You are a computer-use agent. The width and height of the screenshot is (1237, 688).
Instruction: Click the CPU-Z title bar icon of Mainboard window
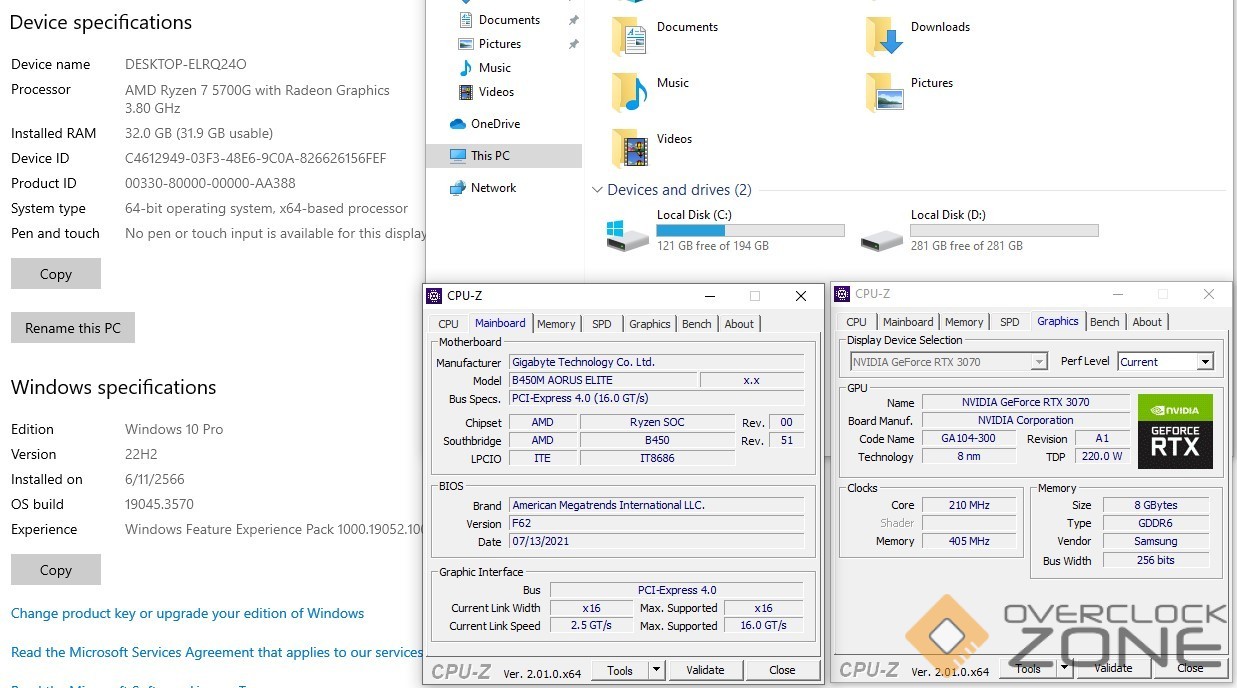pyautogui.click(x=434, y=296)
